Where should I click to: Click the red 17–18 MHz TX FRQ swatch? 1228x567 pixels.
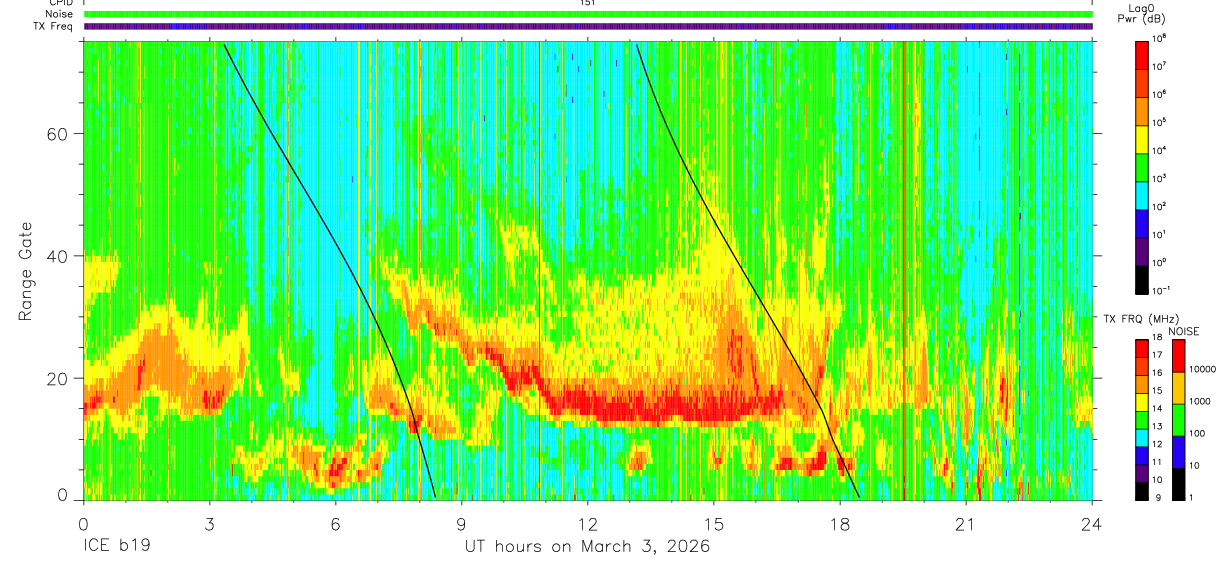[x=1142, y=349]
